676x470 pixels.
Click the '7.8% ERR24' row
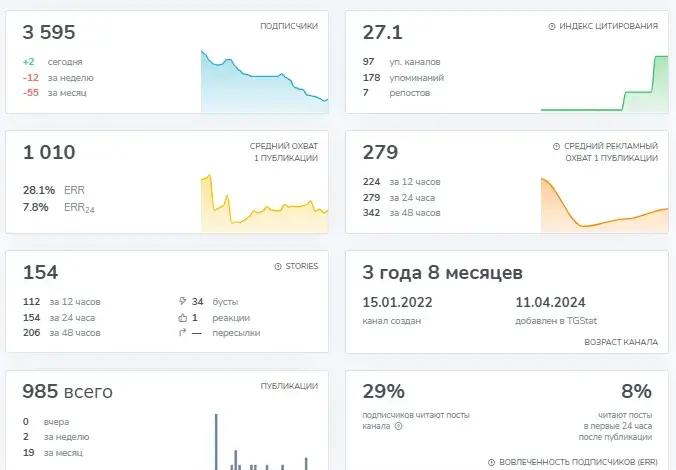[x=59, y=208]
